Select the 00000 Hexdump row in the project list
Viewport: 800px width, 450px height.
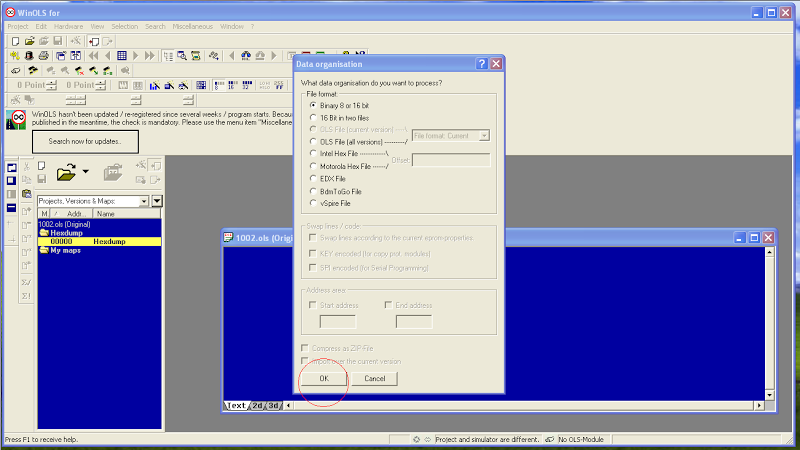[99, 241]
